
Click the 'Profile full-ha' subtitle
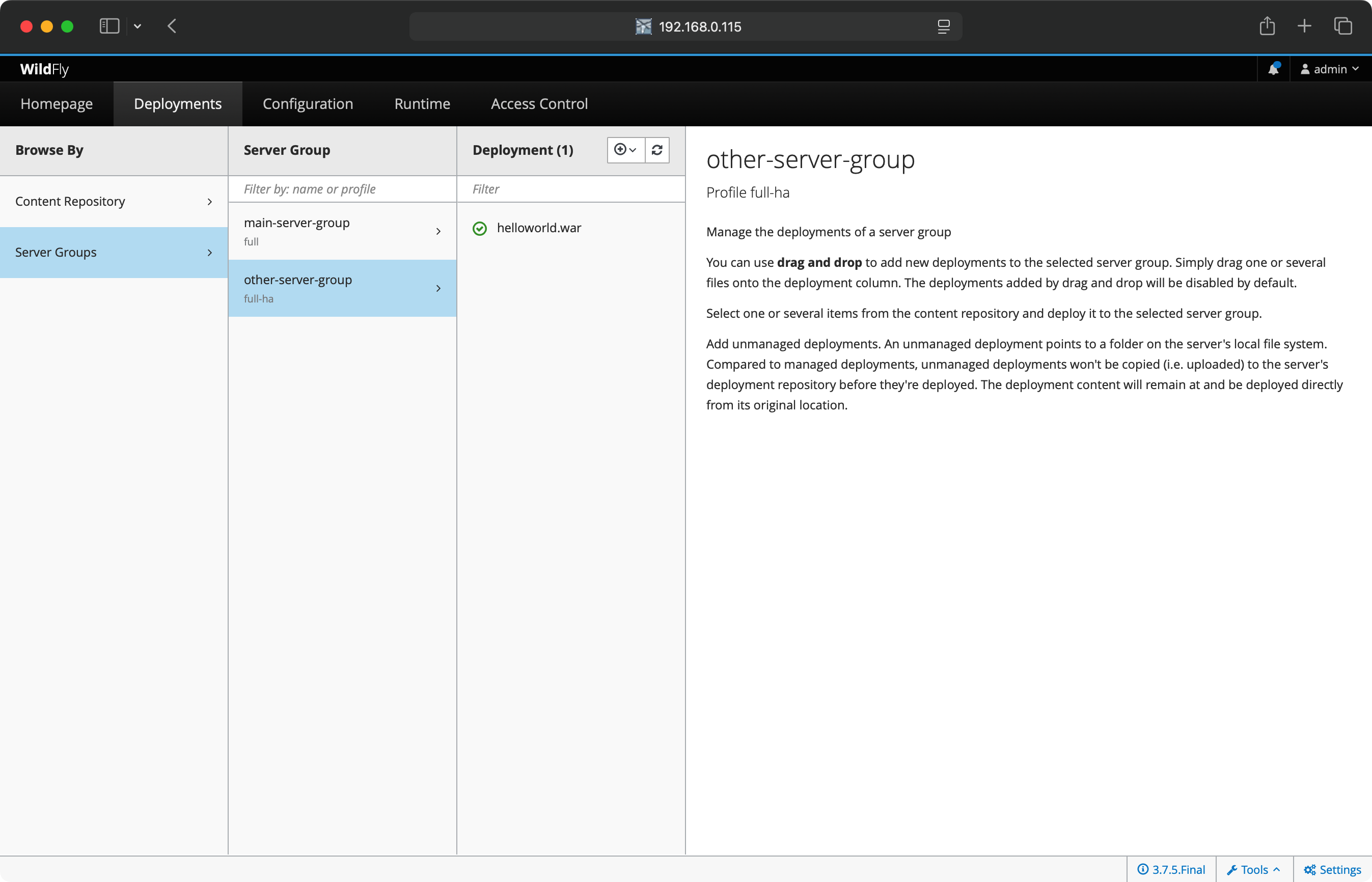tap(748, 192)
